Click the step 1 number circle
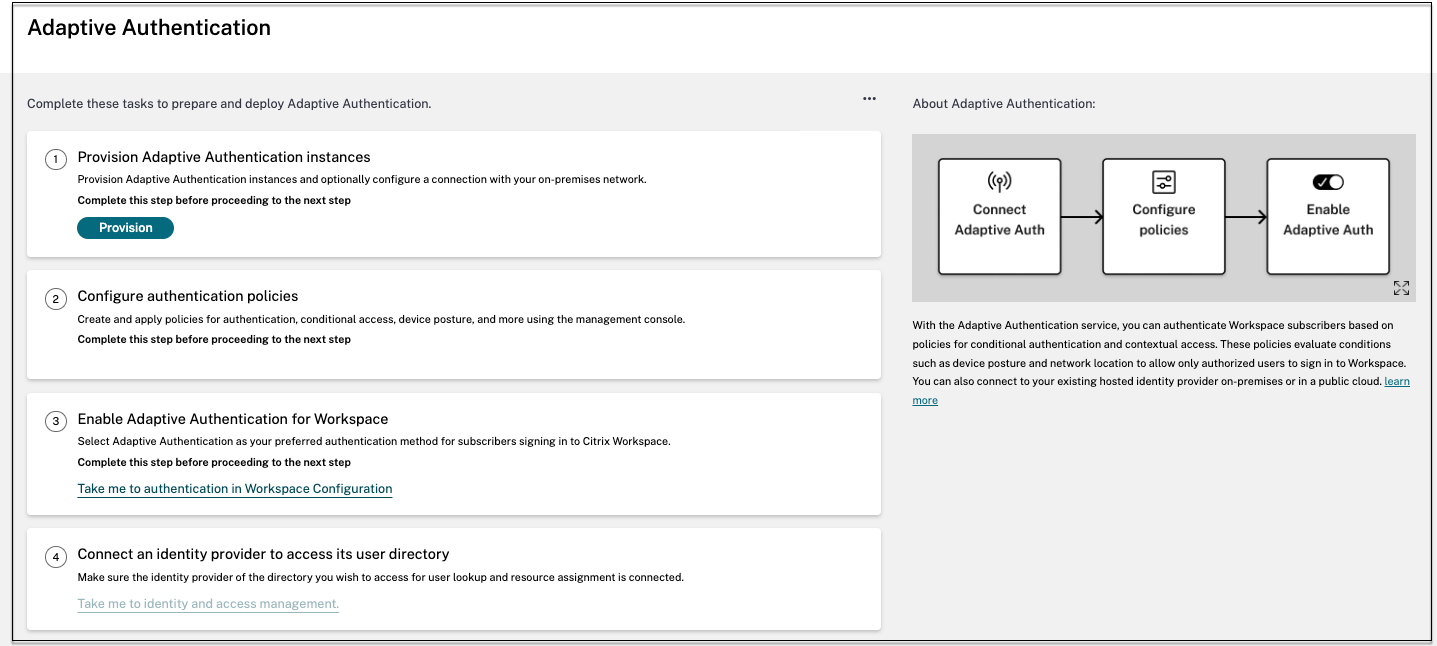The width and height of the screenshot is (1437, 646). pos(57,159)
